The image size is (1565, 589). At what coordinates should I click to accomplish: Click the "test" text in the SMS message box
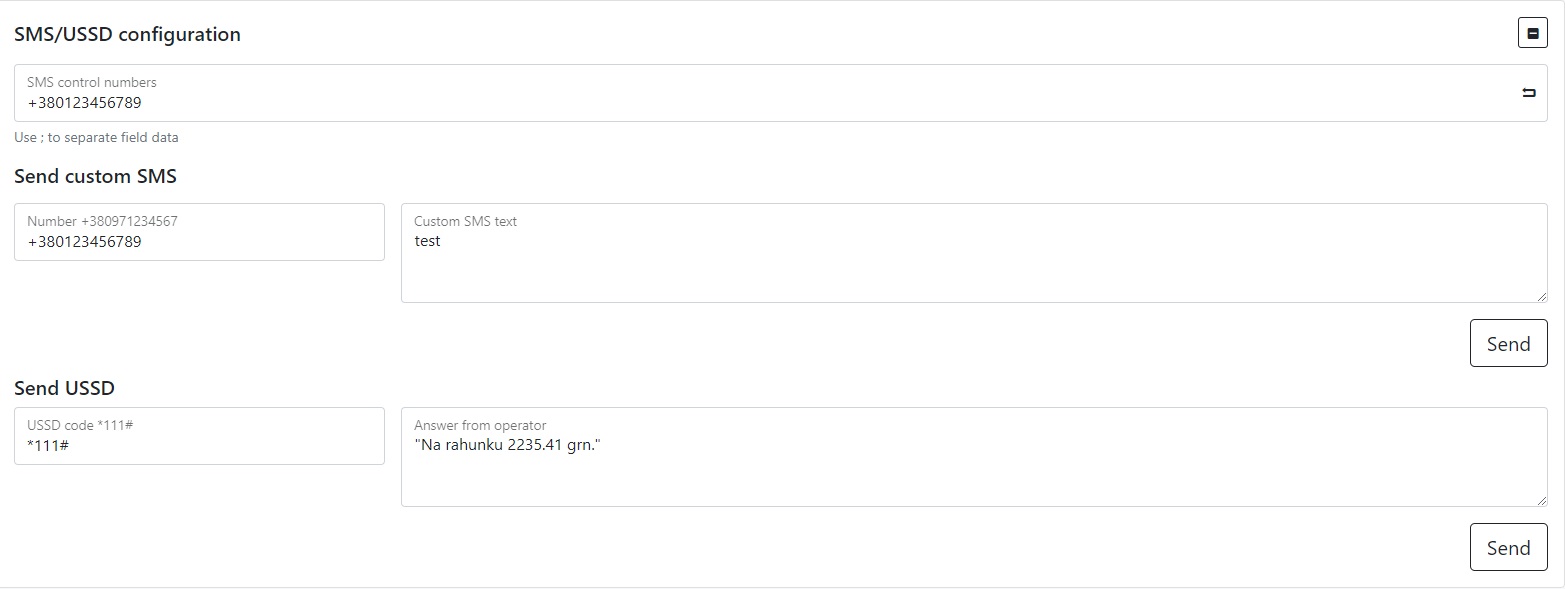point(427,241)
